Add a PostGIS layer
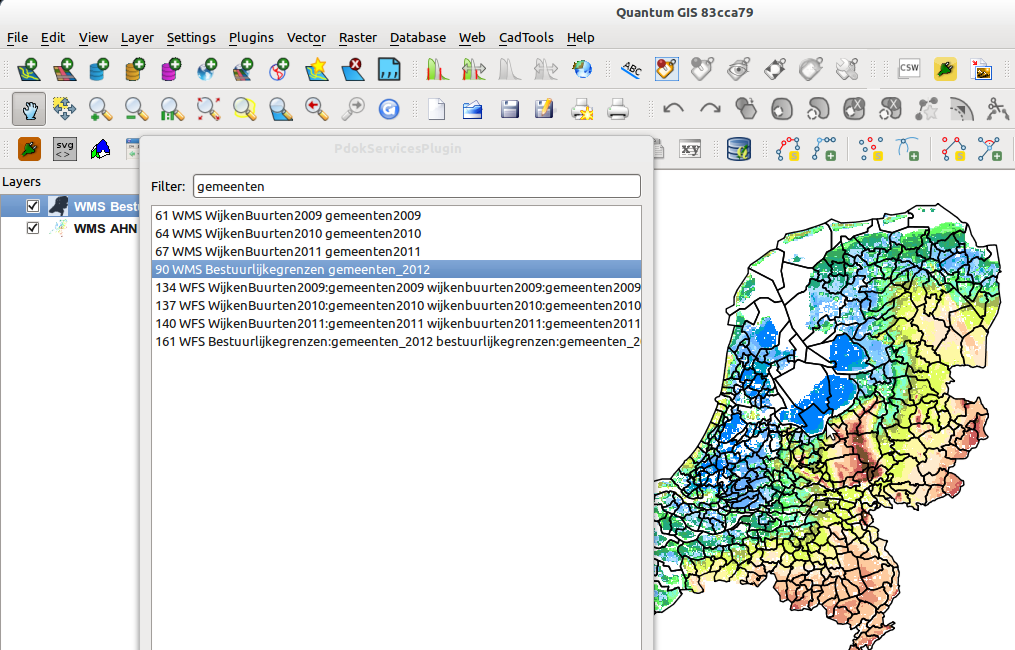 coord(98,69)
